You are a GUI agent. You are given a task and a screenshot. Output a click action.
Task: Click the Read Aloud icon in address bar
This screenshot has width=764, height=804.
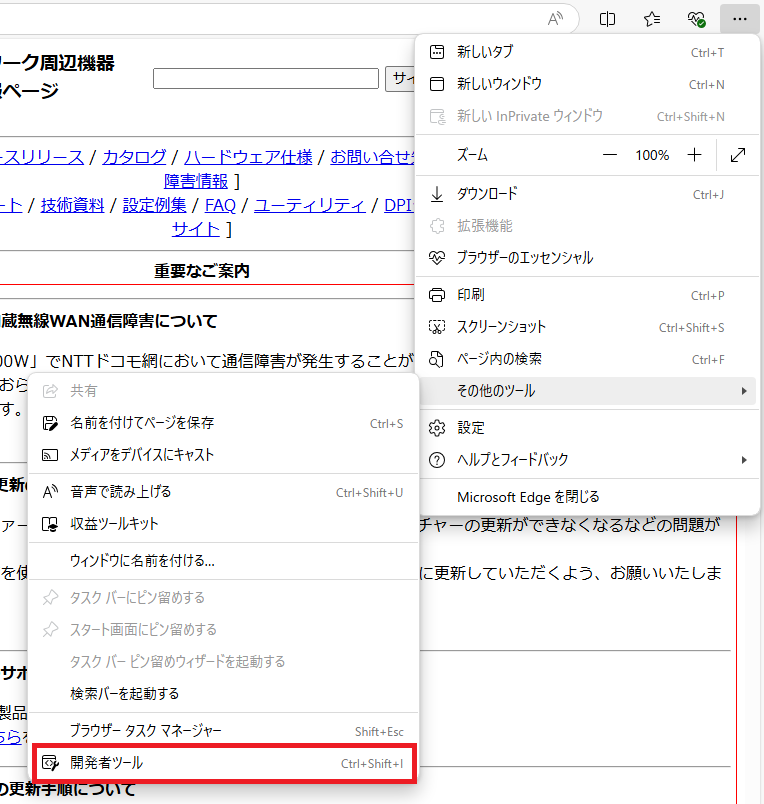click(x=556, y=19)
